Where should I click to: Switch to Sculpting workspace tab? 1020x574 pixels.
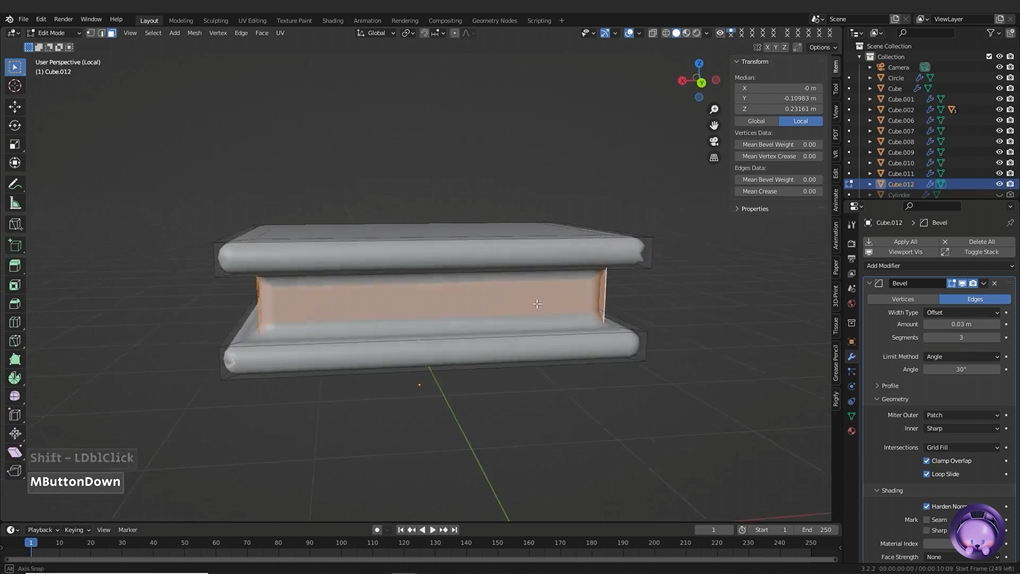coord(215,20)
